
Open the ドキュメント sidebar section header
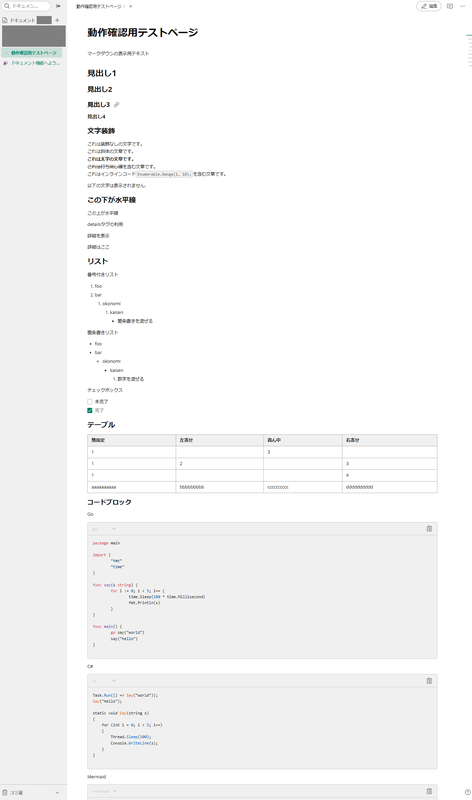(23, 20)
